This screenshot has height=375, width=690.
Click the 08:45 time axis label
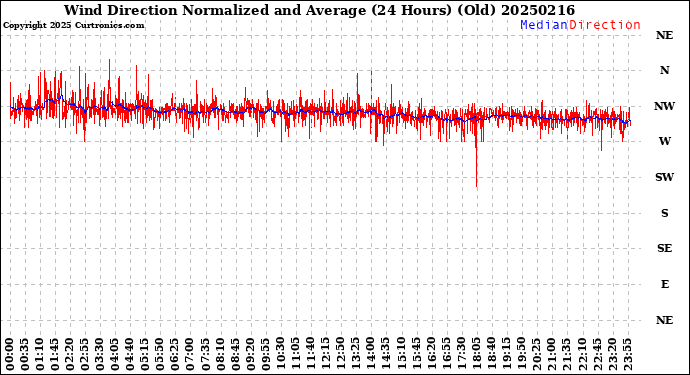[x=235, y=354]
